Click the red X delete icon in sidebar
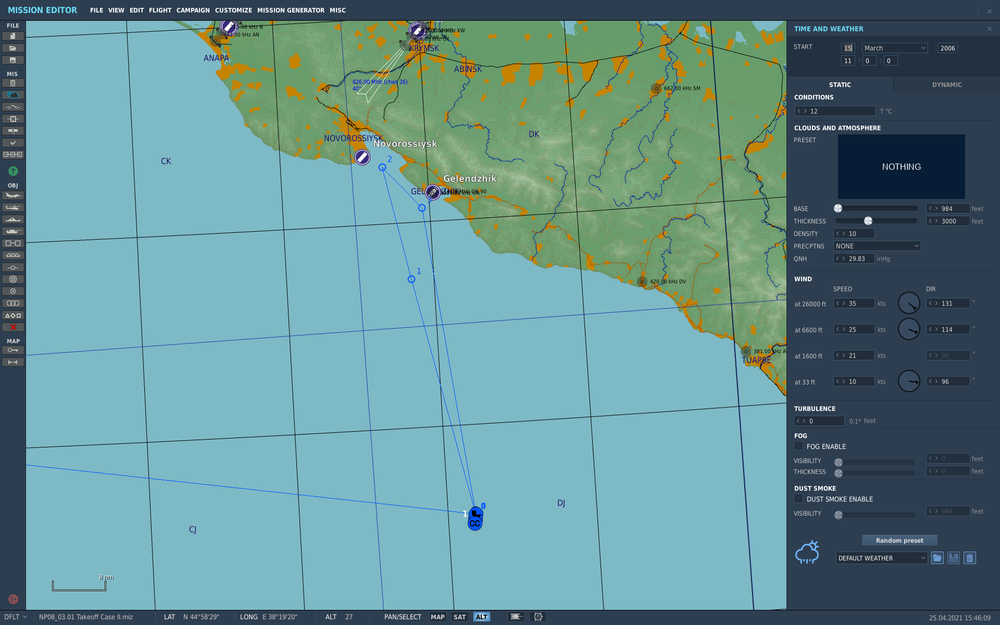The width and height of the screenshot is (1000, 625). pyautogui.click(x=13, y=327)
